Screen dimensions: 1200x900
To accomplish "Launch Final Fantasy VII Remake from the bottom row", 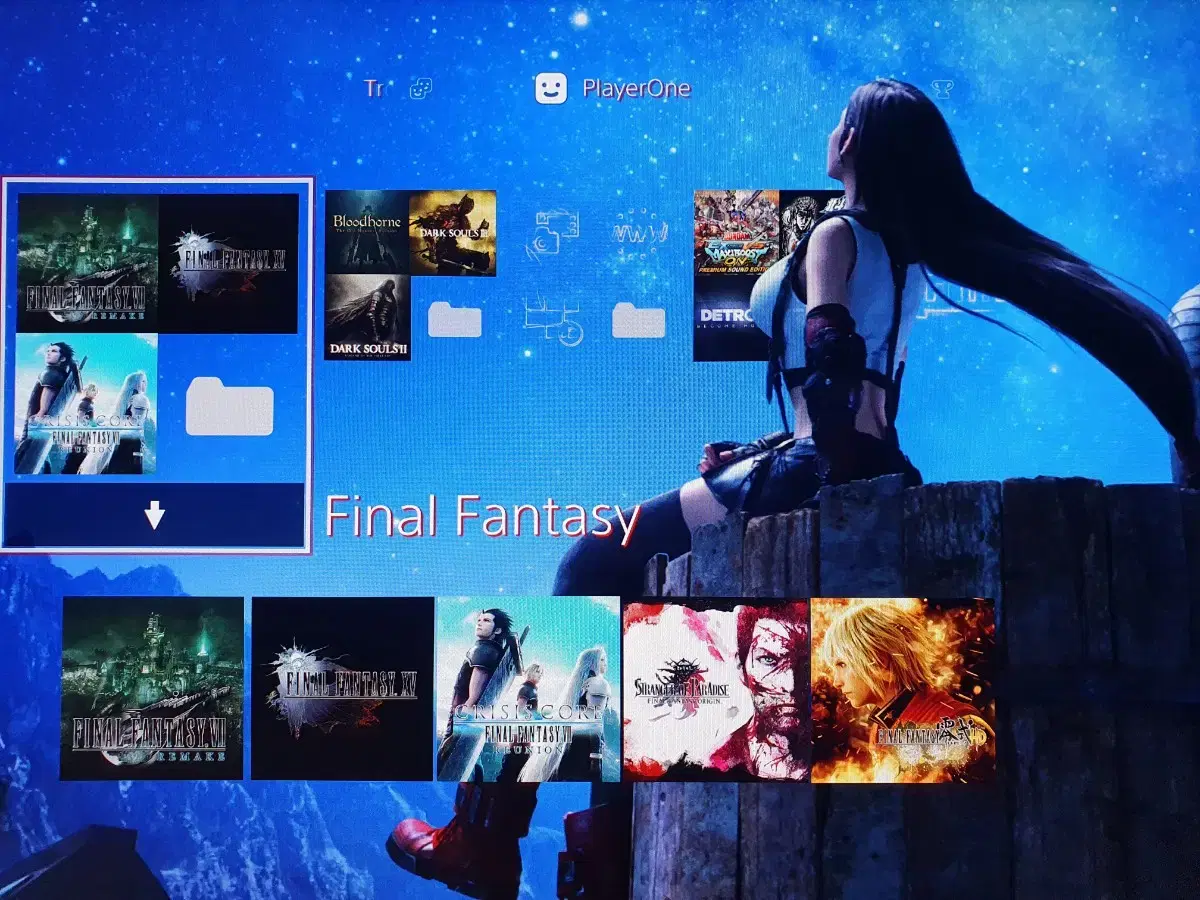I will point(152,688).
